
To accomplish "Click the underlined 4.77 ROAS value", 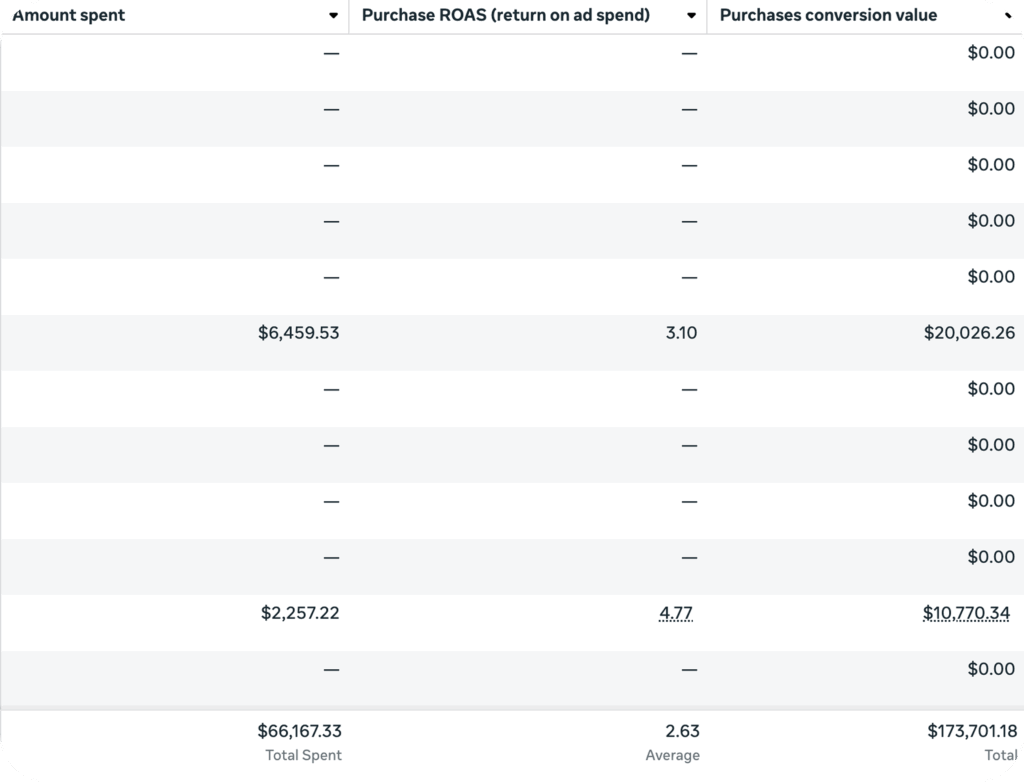I will pyautogui.click(x=676, y=613).
